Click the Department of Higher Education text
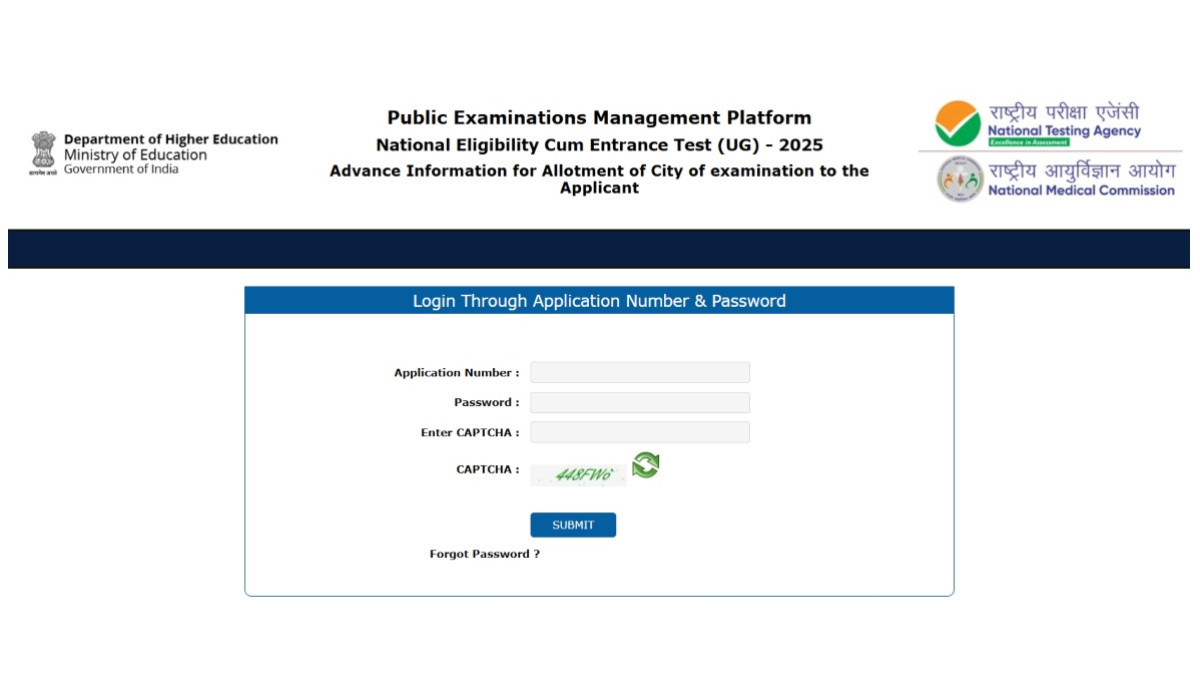 (x=171, y=140)
